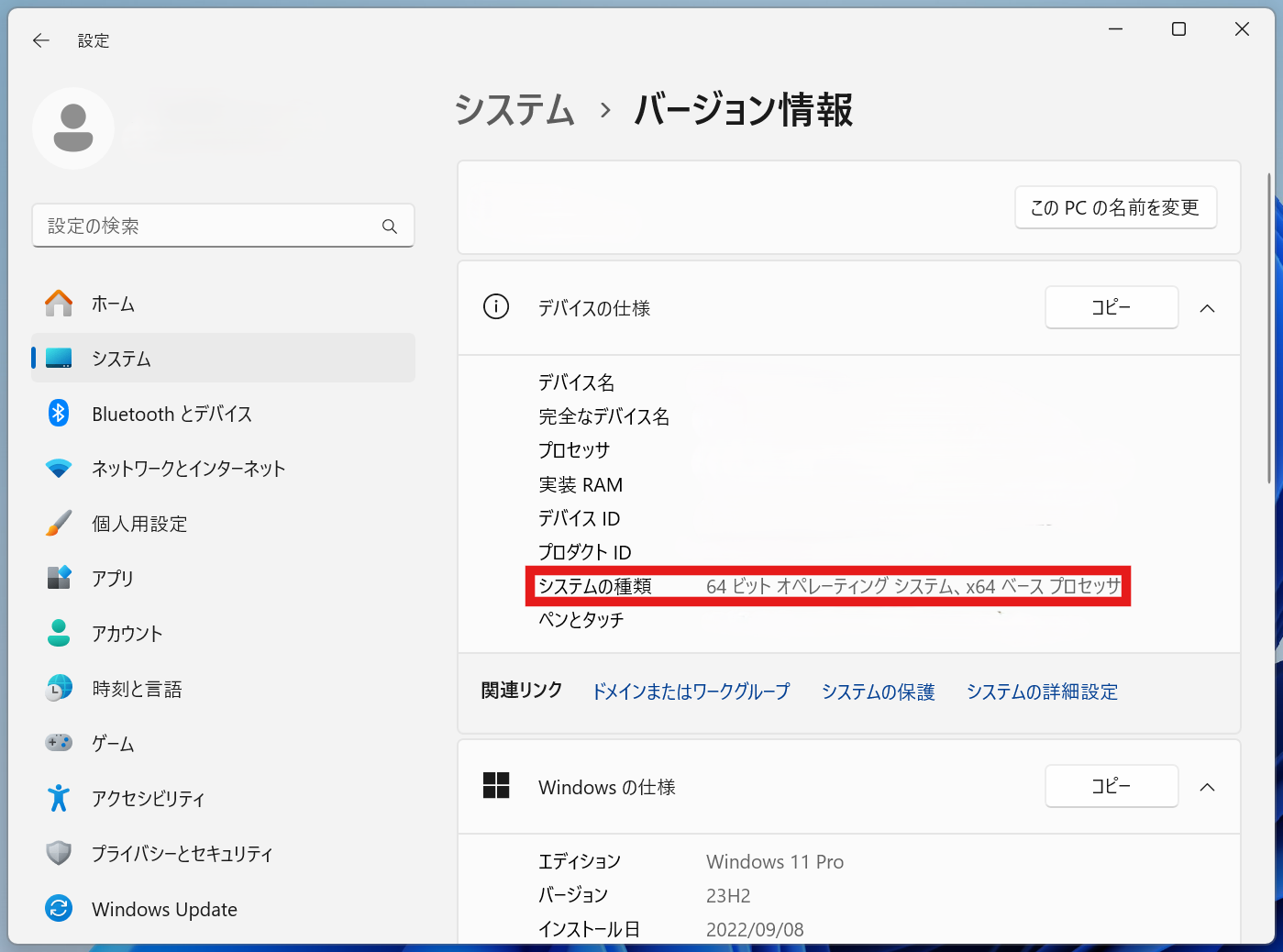Click the info icon by デバイスの仕様
This screenshot has width=1283, height=952.
pyautogui.click(x=496, y=306)
